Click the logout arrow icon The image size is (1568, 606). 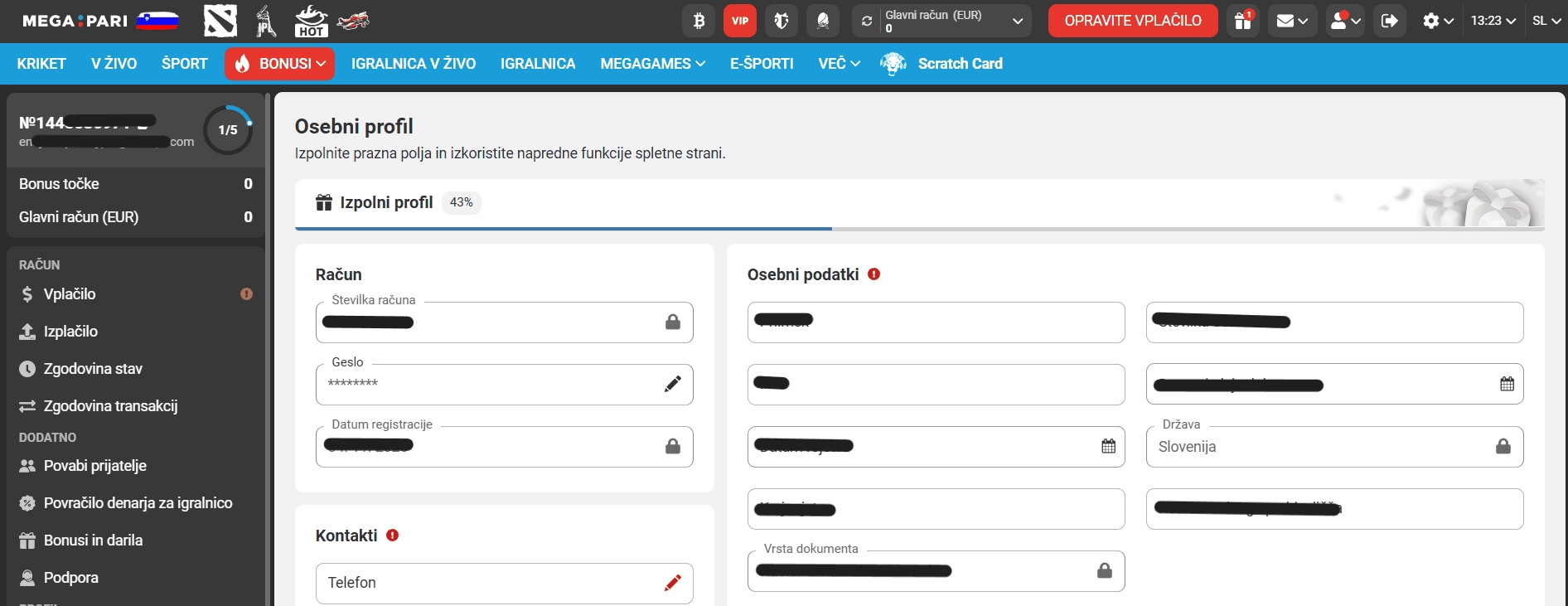[1390, 21]
